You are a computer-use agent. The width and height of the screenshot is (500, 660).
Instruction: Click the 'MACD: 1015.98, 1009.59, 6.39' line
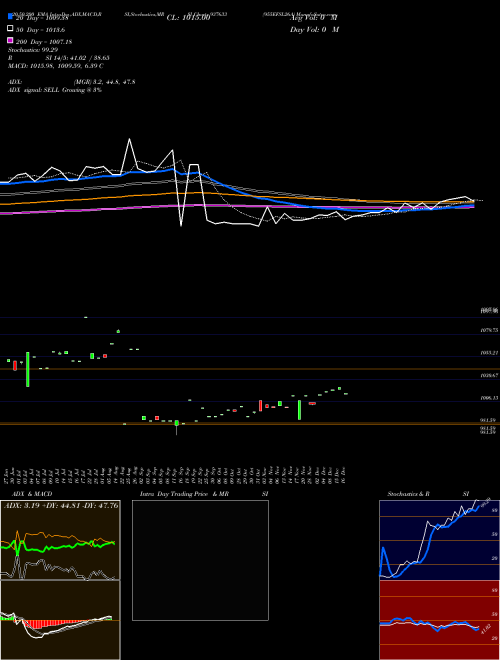(56, 66)
